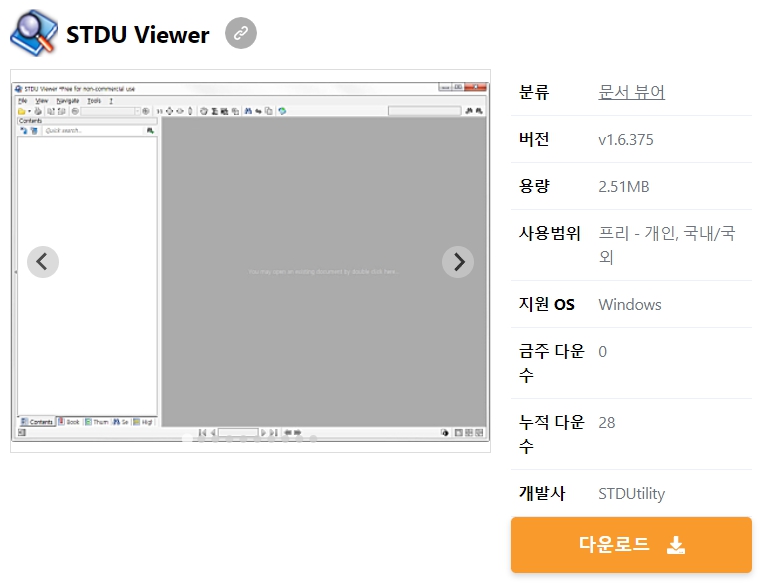Open the STDU Viewer screenshot preview image
Screen dimensions: 760x585
250,261
